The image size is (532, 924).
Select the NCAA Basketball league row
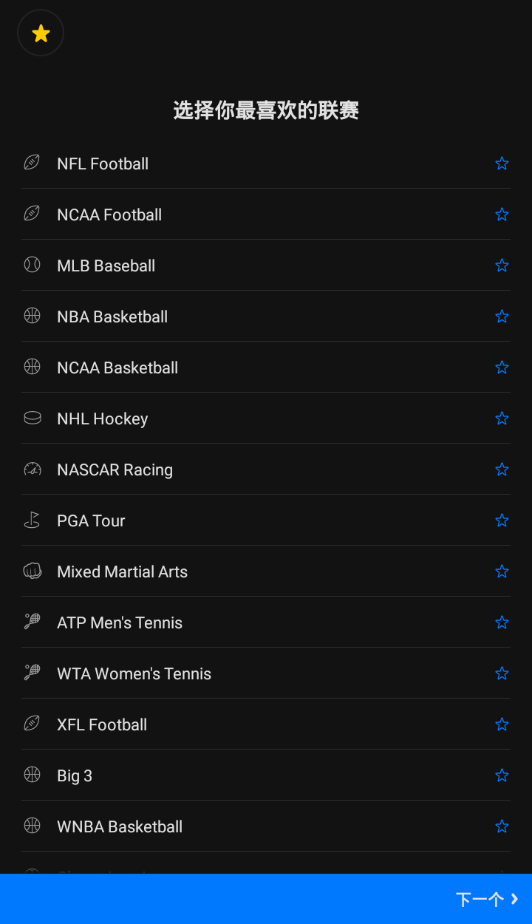(x=266, y=368)
